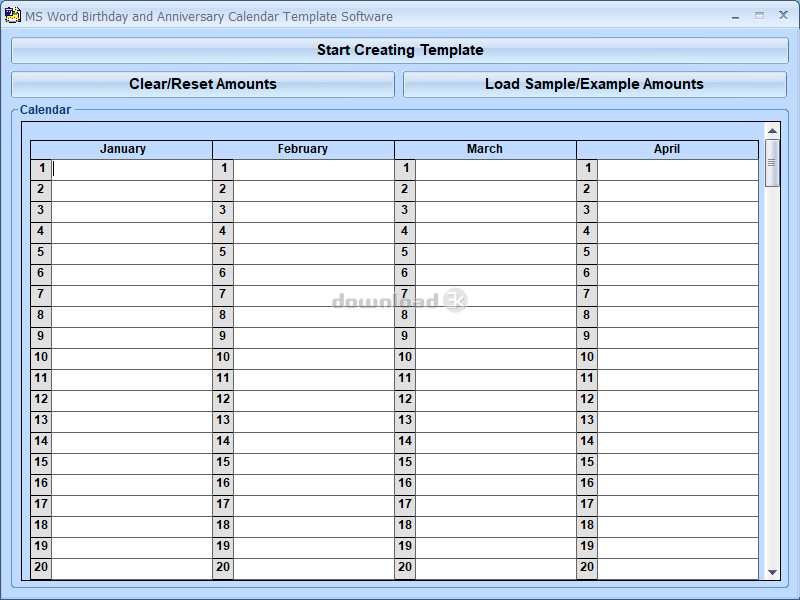Select the April 16 entry field
The image size is (800, 600).
(678, 485)
